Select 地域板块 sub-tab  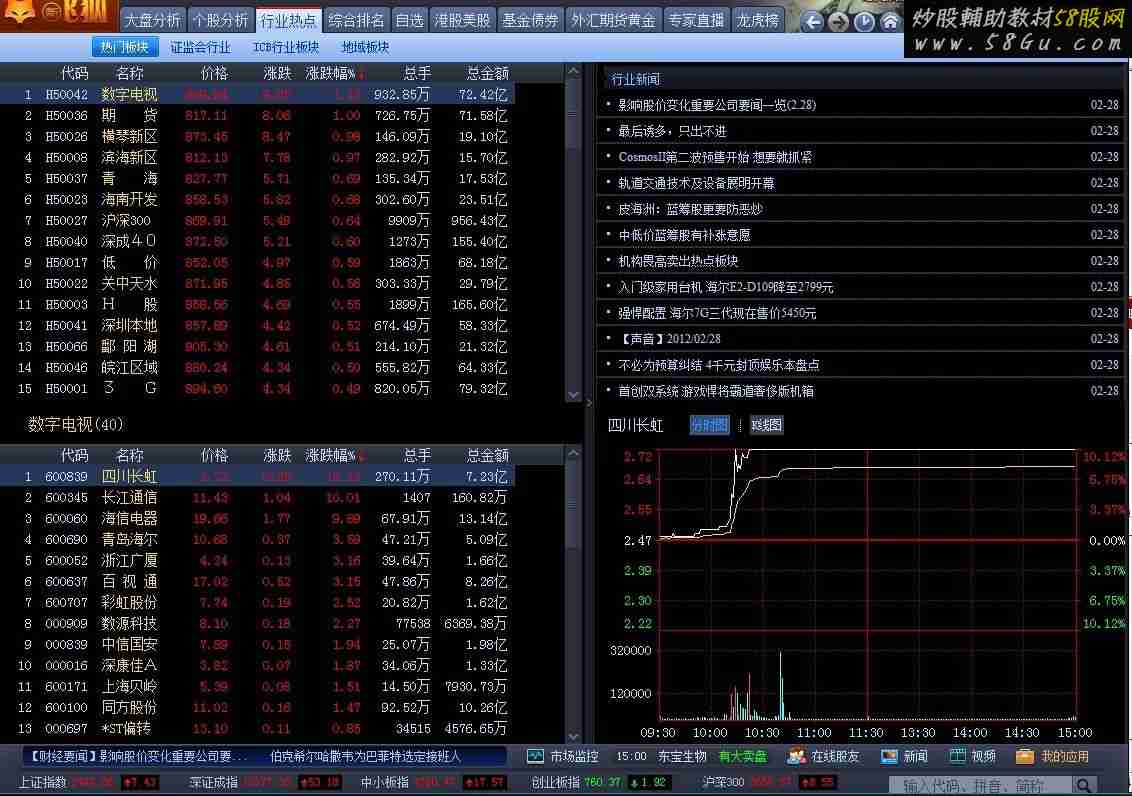click(x=365, y=47)
